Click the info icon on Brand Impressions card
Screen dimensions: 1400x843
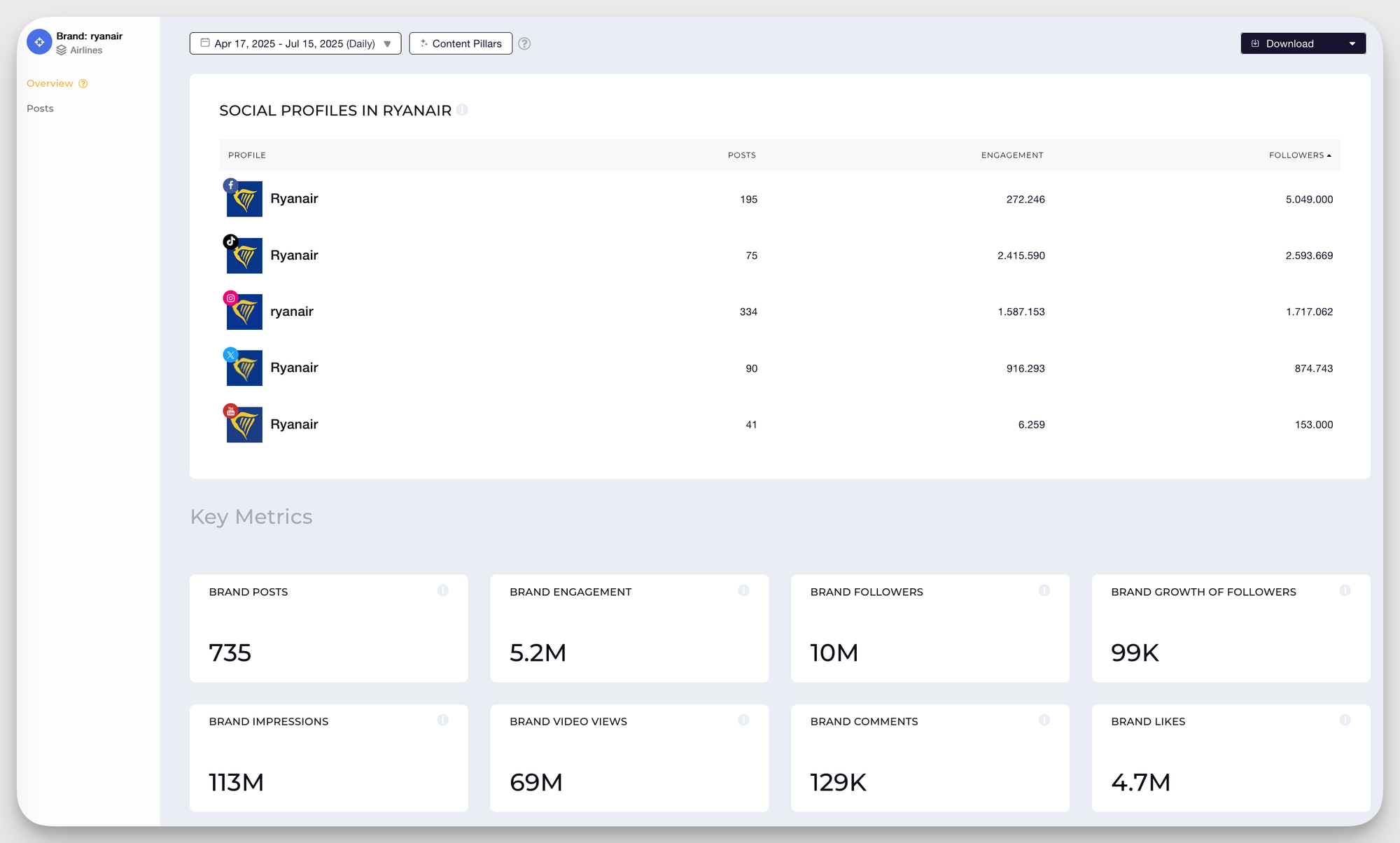coord(443,720)
